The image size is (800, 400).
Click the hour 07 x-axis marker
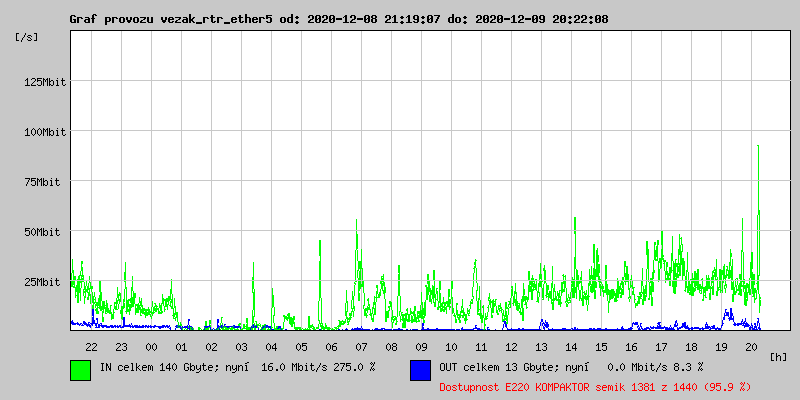[x=361, y=347]
